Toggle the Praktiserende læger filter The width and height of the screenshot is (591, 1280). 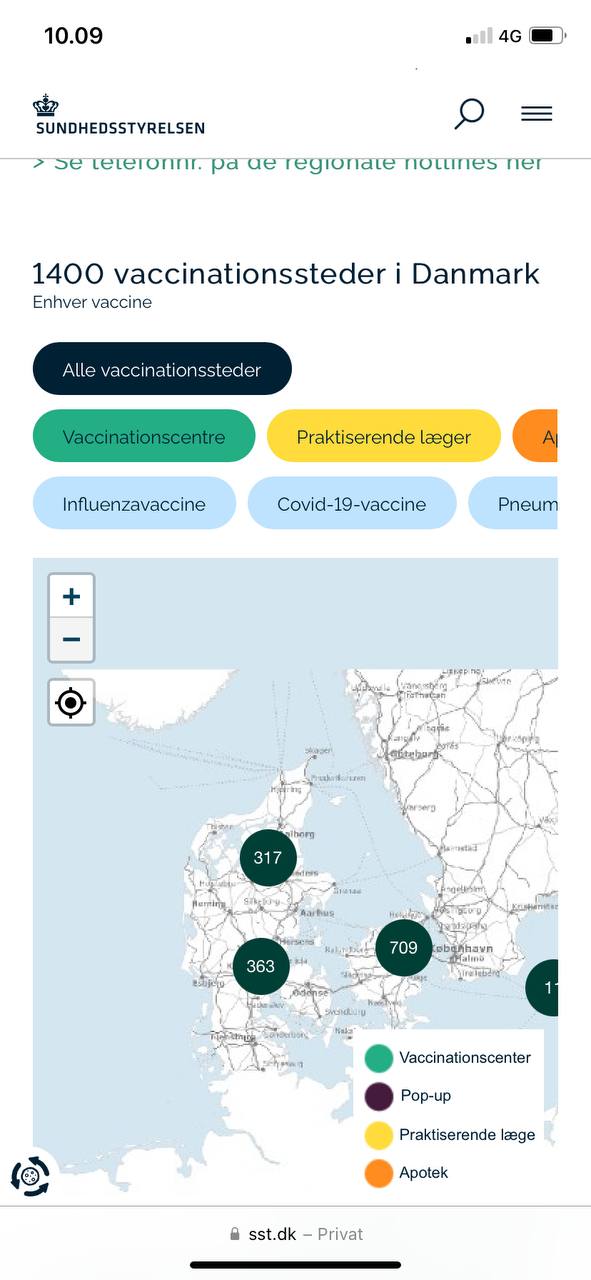(x=383, y=437)
